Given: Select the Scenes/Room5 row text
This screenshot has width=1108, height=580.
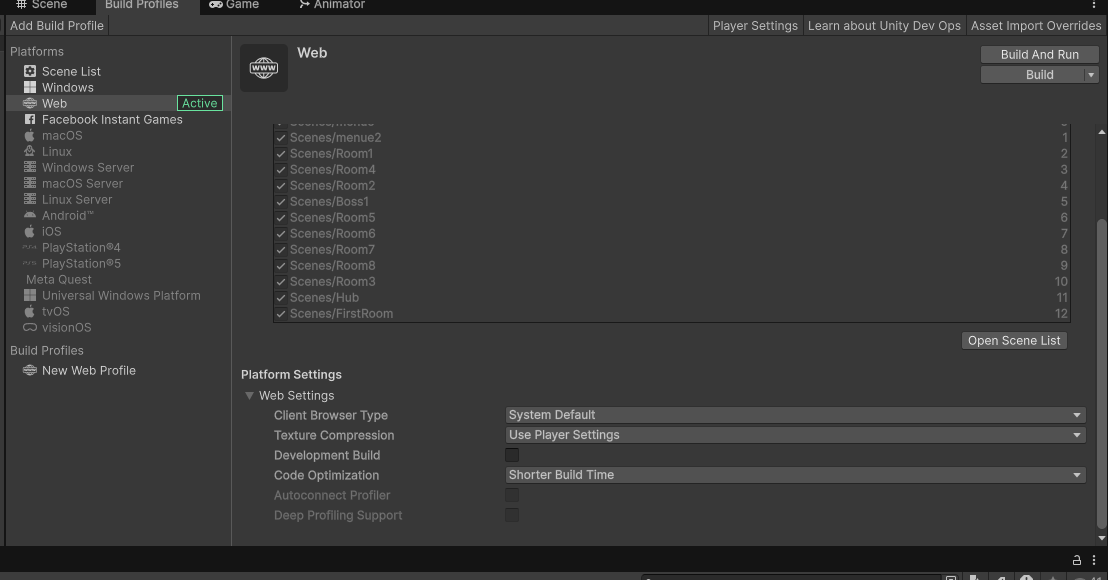Looking at the screenshot, I should click(332, 218).
